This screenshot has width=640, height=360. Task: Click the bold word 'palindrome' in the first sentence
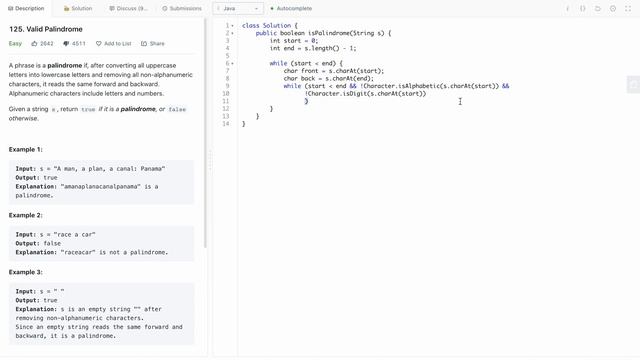click(x=64, y=65)
